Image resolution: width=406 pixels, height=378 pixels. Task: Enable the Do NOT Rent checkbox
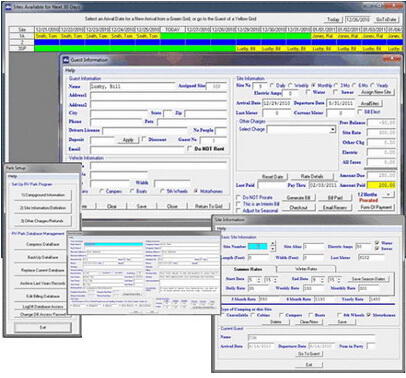(x=189, y=149)
